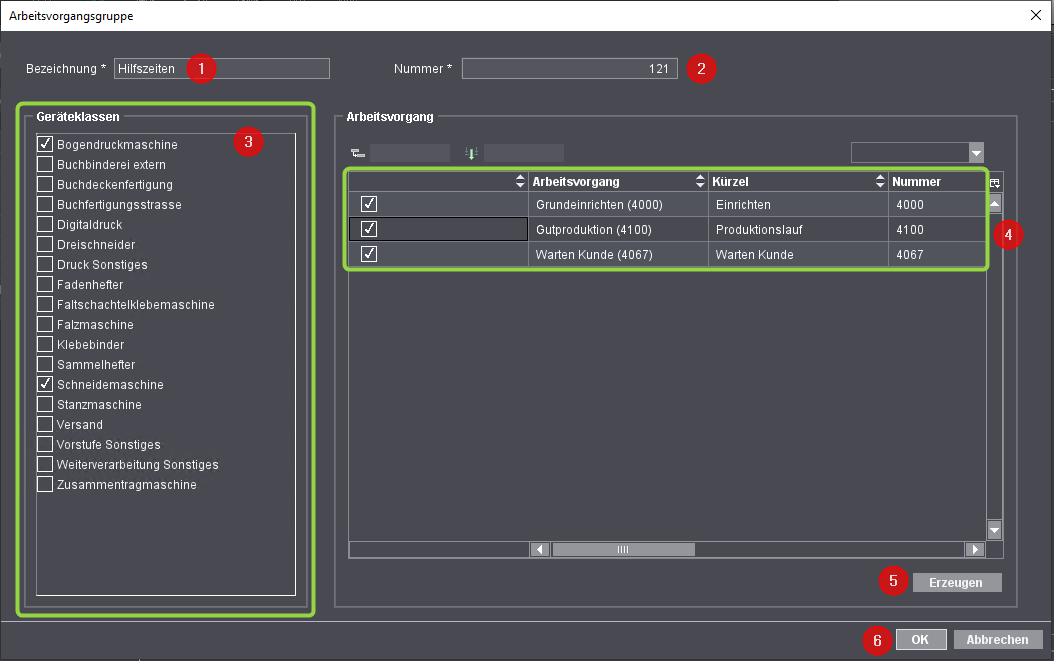Click the Nummer field showing 121
Viewport: 1054px width, 661px height.
(x=569, y=69)
